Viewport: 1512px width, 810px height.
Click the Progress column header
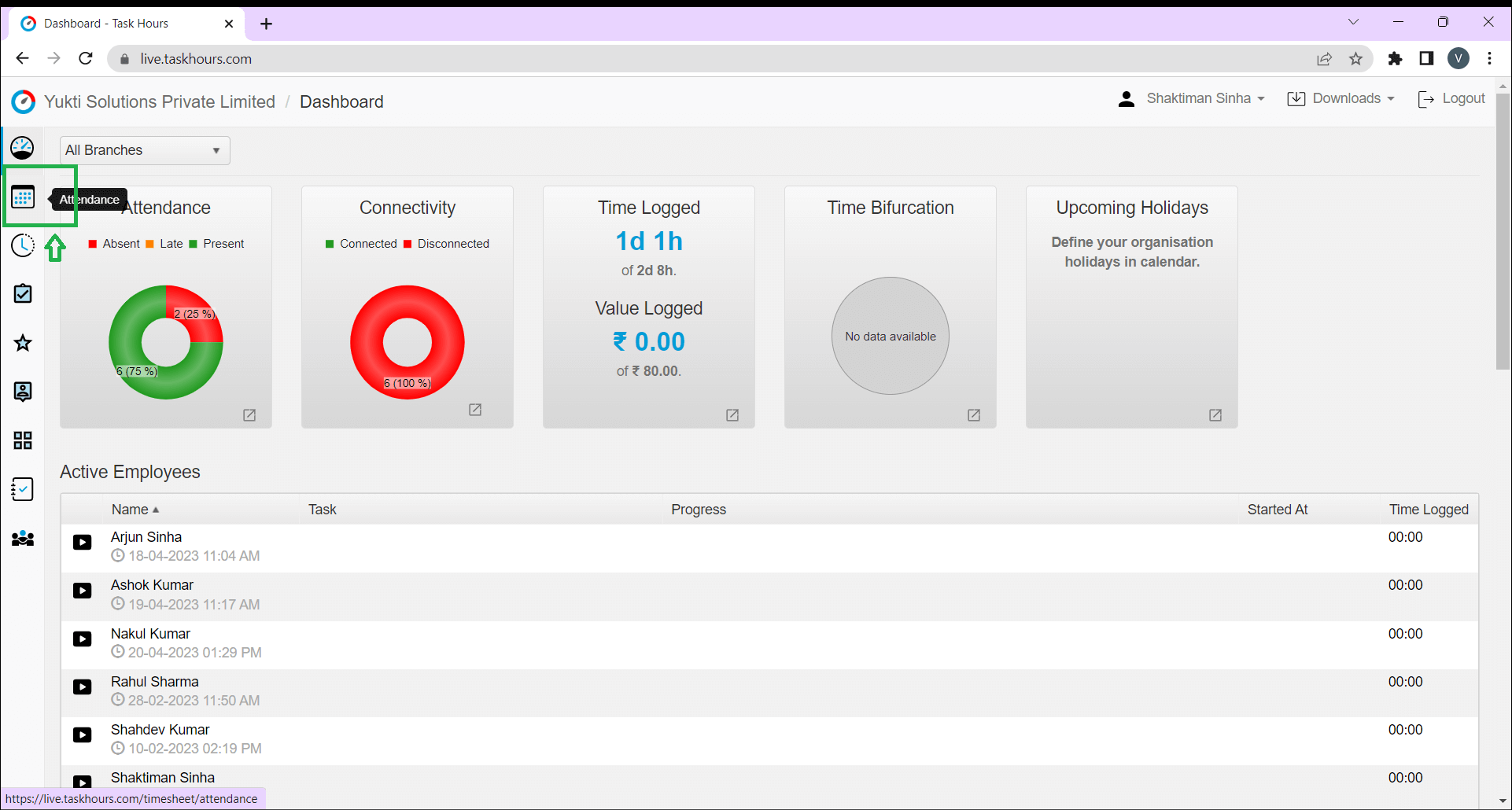[699, 510]
